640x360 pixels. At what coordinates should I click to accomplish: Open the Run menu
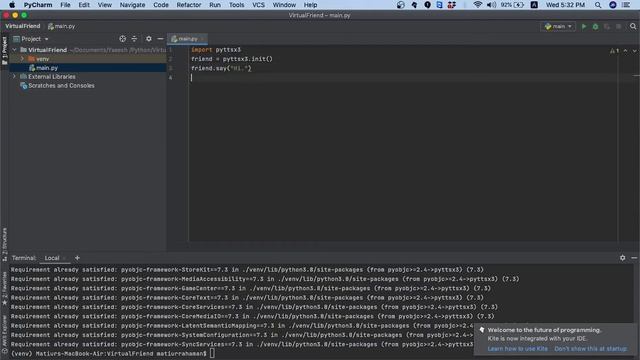pyautogui.click(x=215, y=5)
